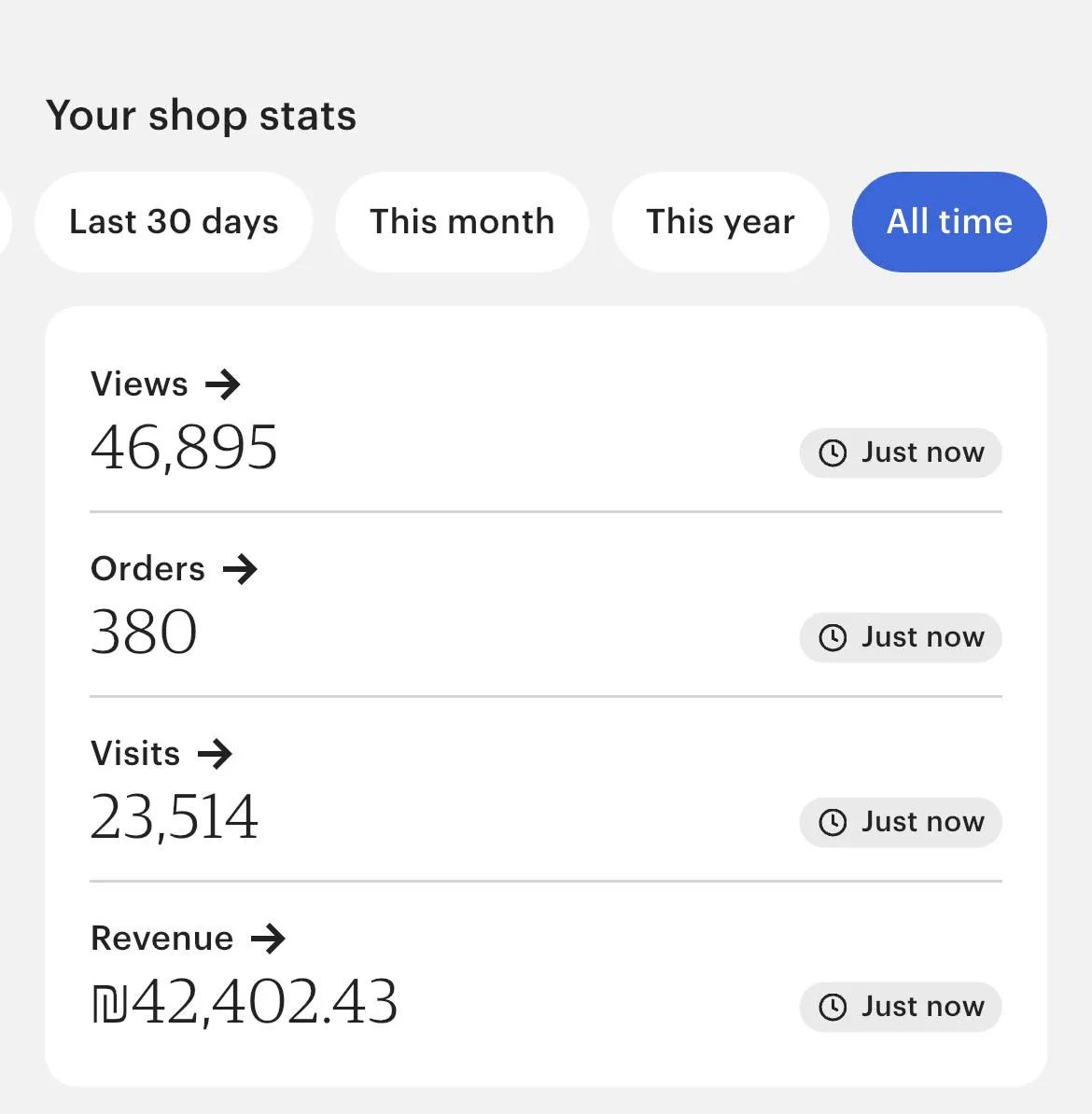1092x1114 pixels.
Task: Click the 46,895 views number
Action: point(184,448)
